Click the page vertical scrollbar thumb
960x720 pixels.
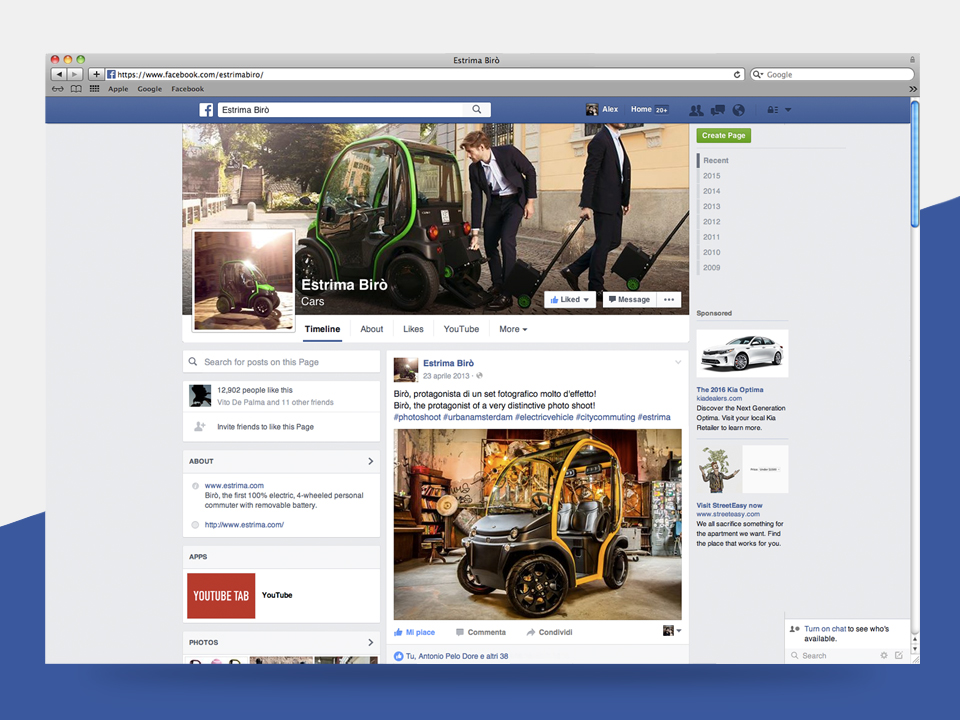(x=915, y=164)
